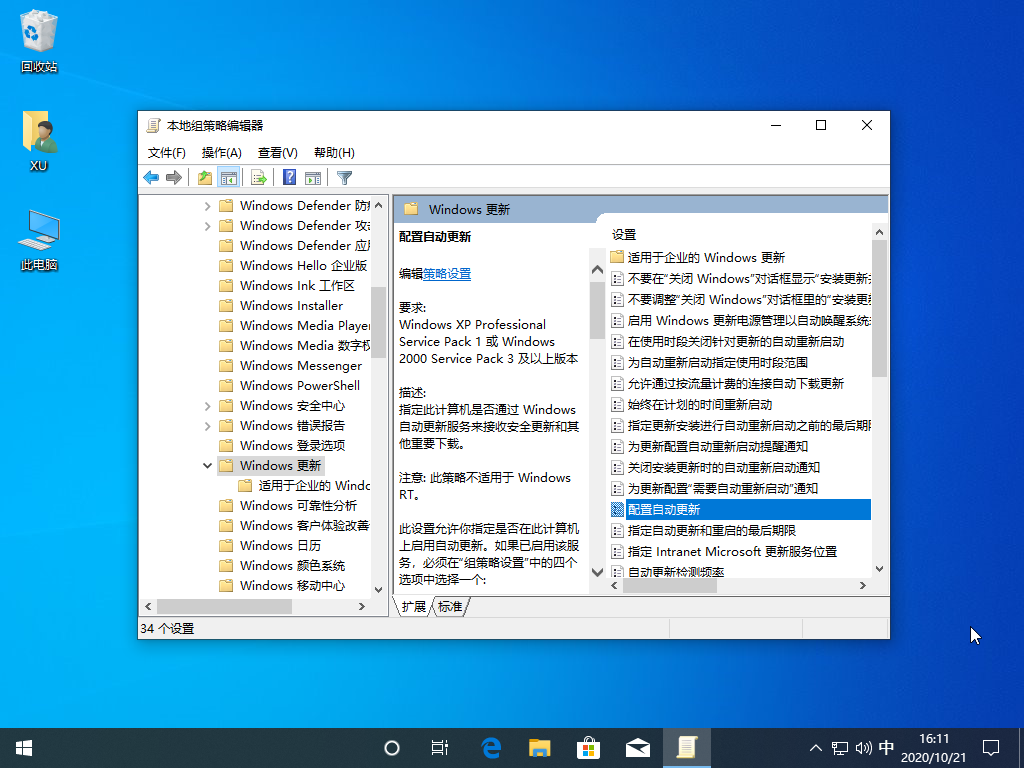Select Windows 日历 tree folder

point(280,546)
